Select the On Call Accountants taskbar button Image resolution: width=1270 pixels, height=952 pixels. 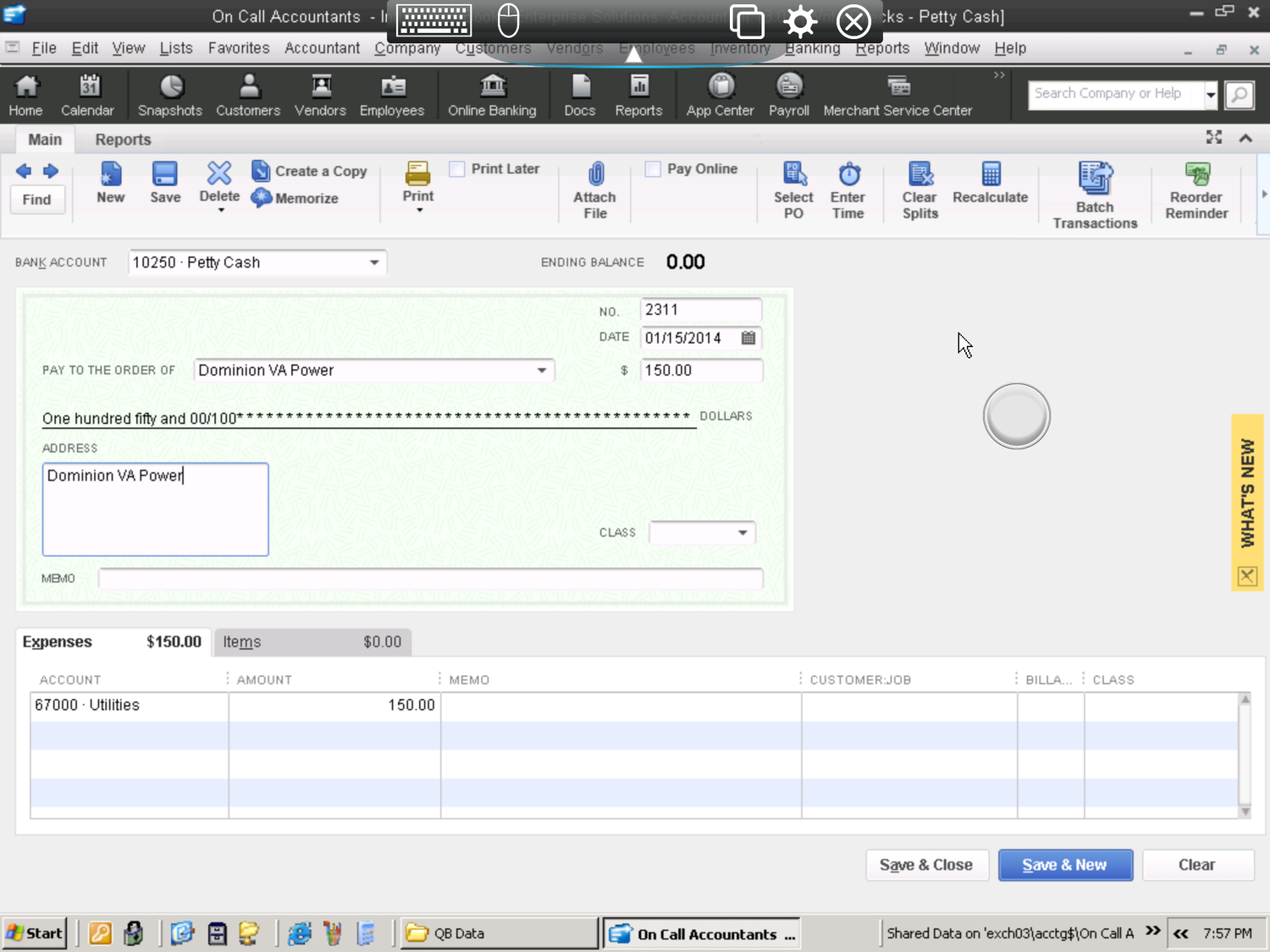[702, 933]
